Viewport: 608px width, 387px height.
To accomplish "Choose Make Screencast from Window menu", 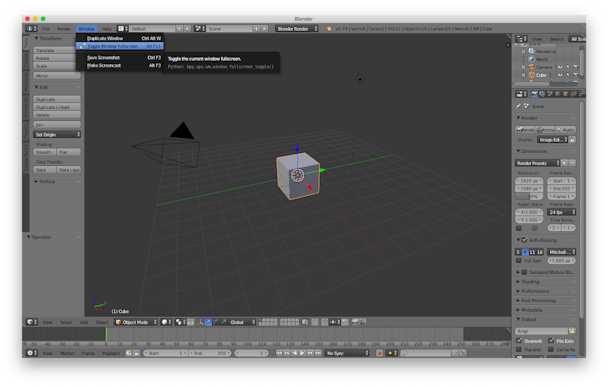I will 120,66.
